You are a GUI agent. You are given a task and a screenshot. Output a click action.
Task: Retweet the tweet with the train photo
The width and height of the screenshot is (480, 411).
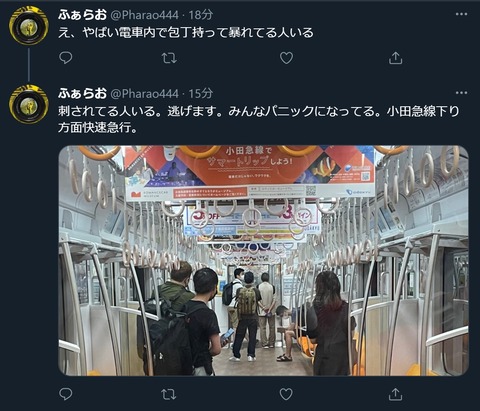(x=169, y=394)
